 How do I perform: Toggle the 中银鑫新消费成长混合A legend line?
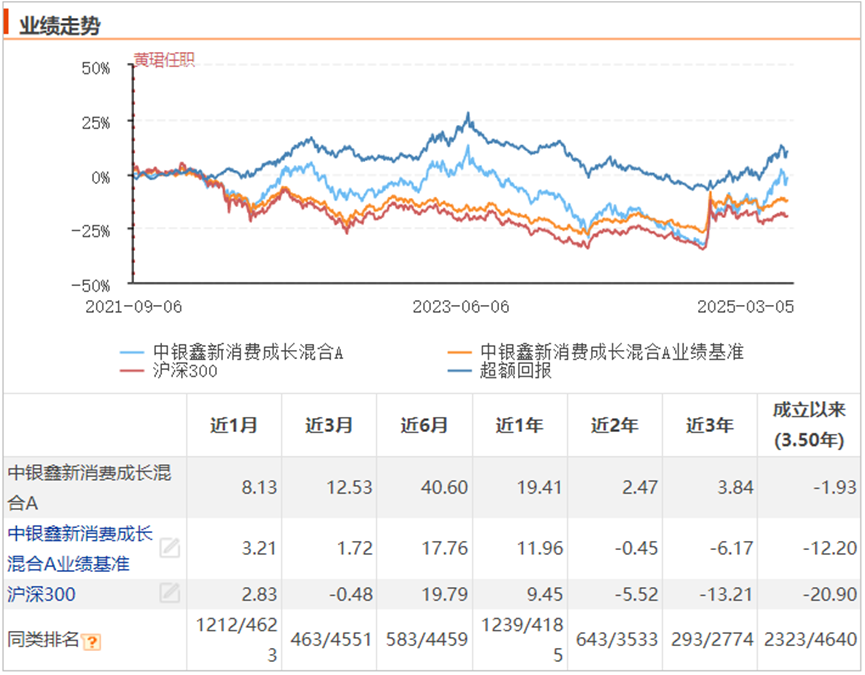(x=232, y=352)
